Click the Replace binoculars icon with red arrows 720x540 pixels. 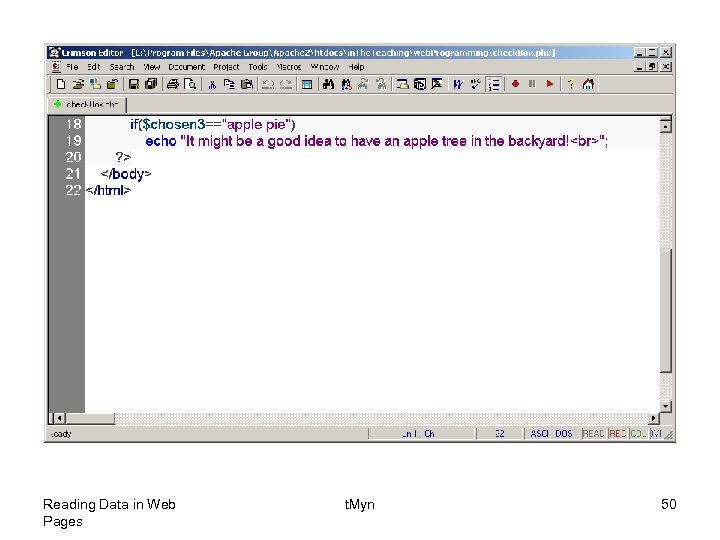point(346,84)
